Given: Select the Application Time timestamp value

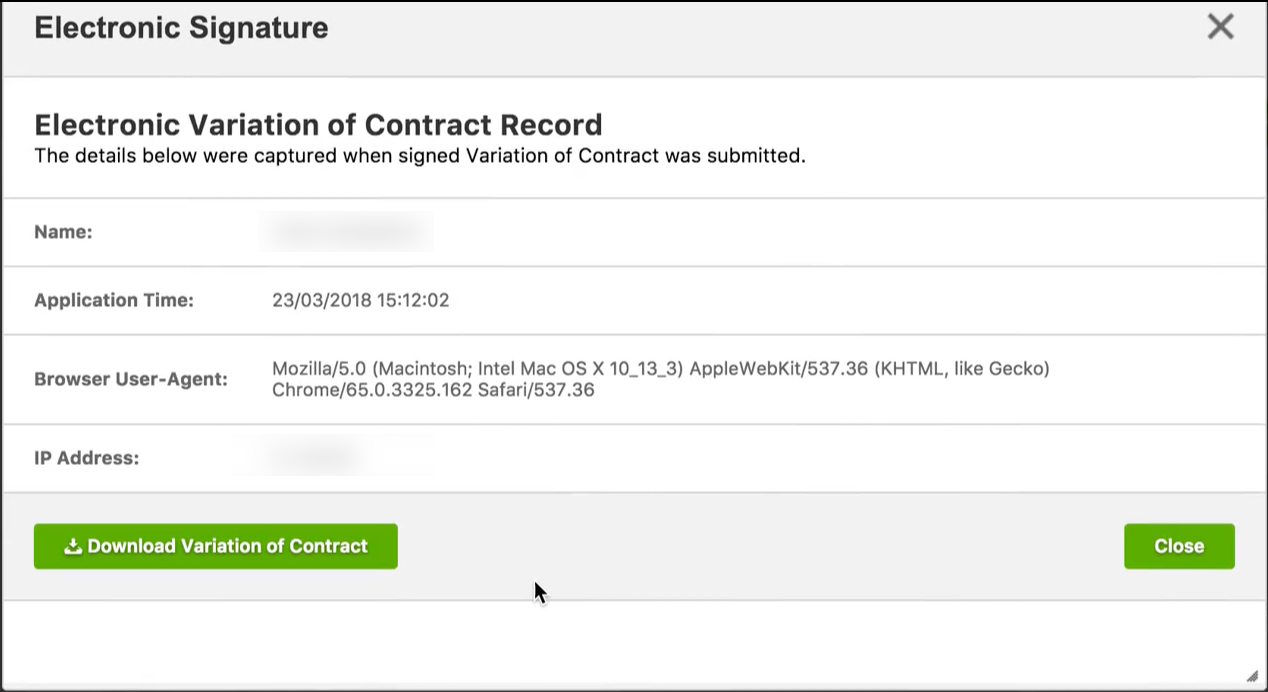Looking at the screenshot, I should [361, 300].
